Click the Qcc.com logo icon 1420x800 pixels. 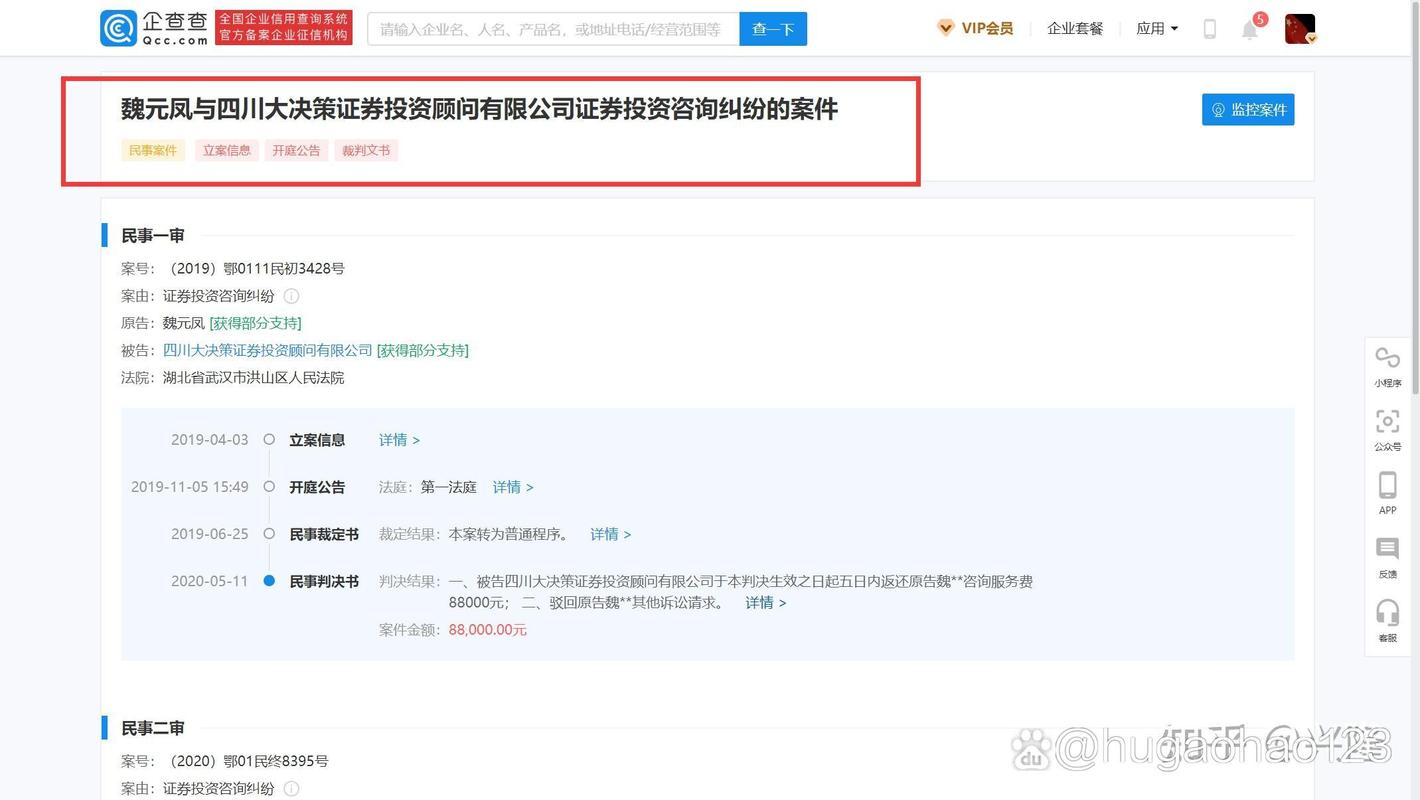pyautogui.click(x=118, y=28)
